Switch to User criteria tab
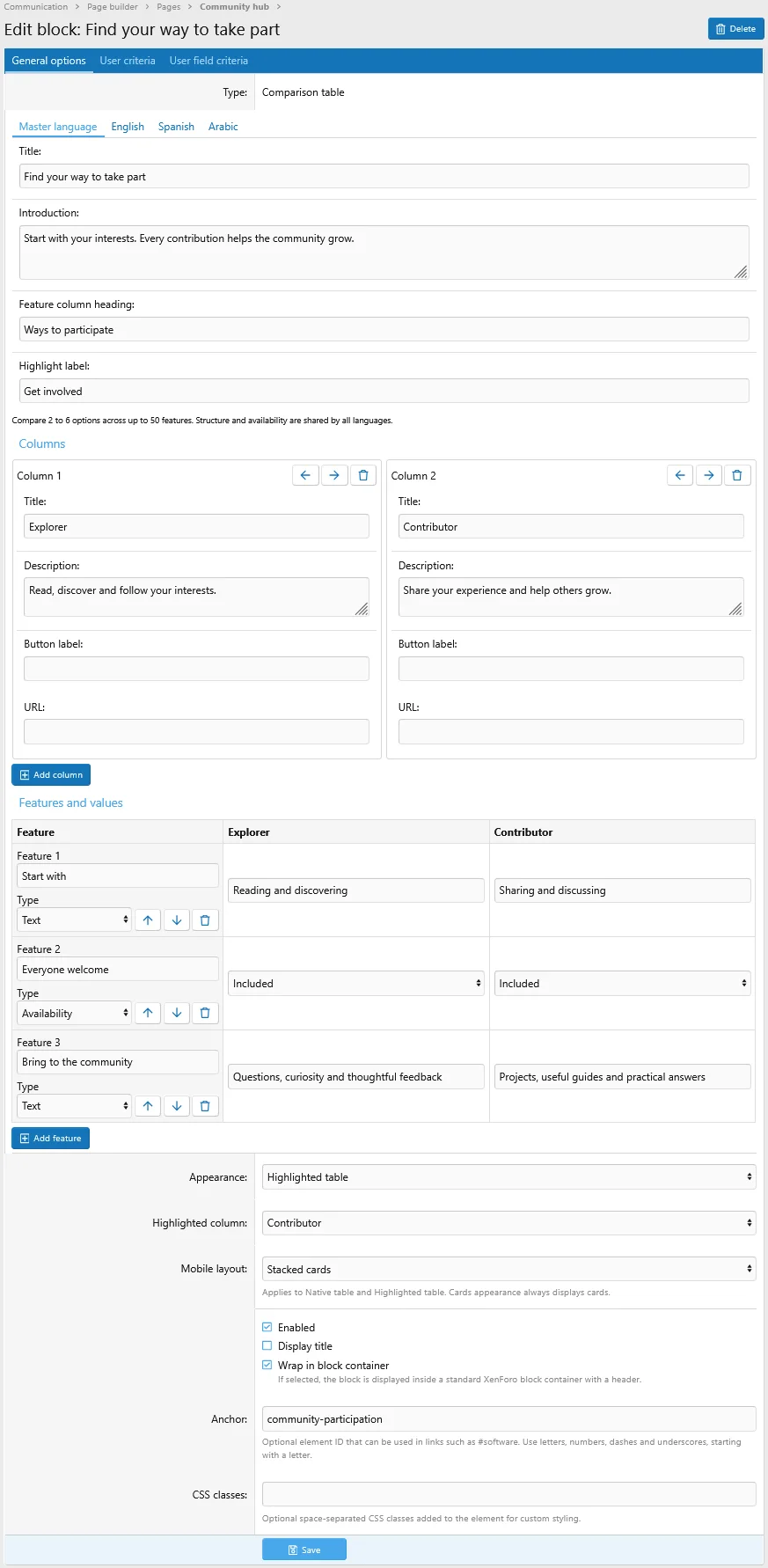 pos(128,61)
